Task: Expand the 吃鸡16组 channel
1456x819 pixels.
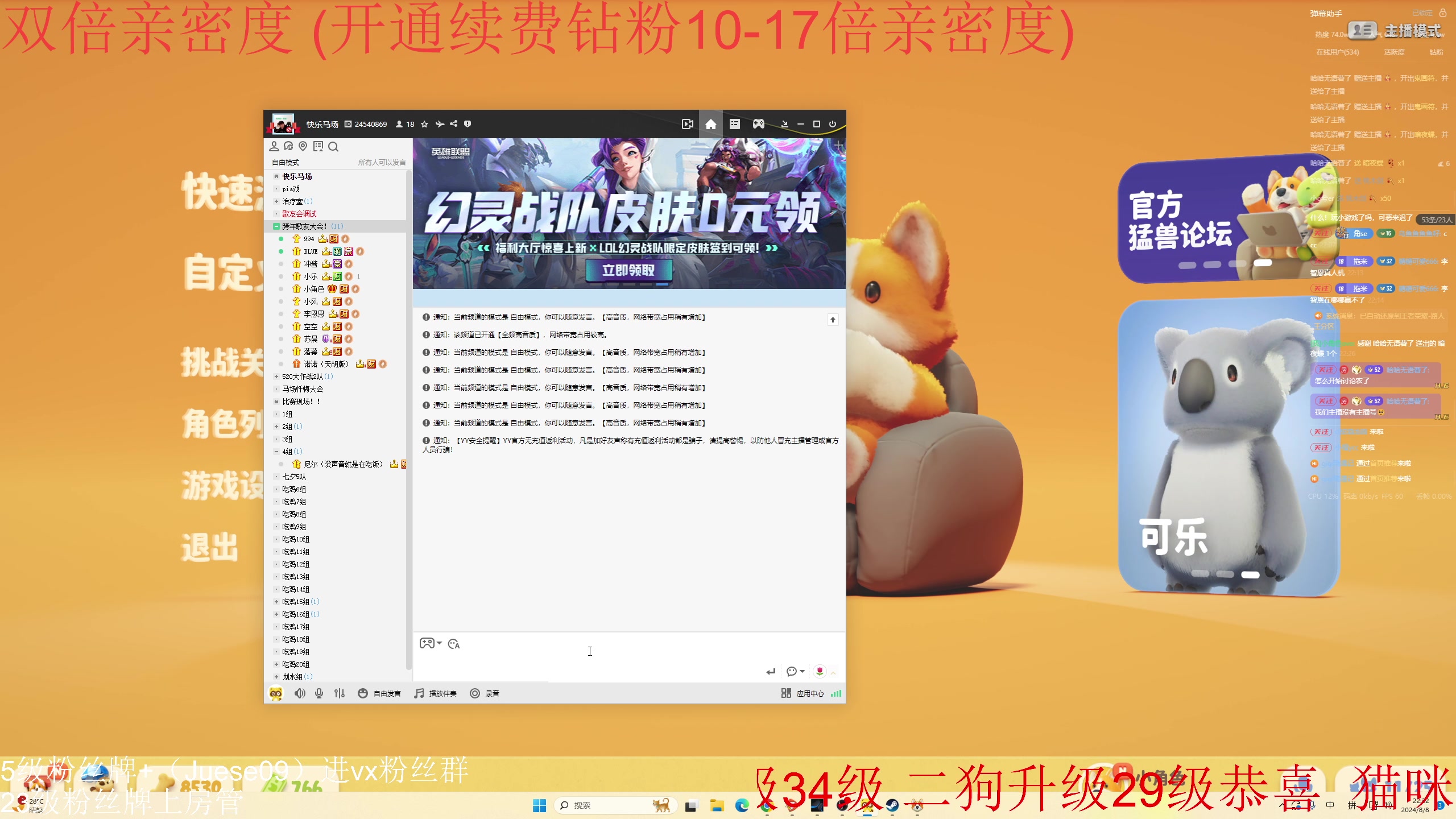Action: [x=276, y=614]
